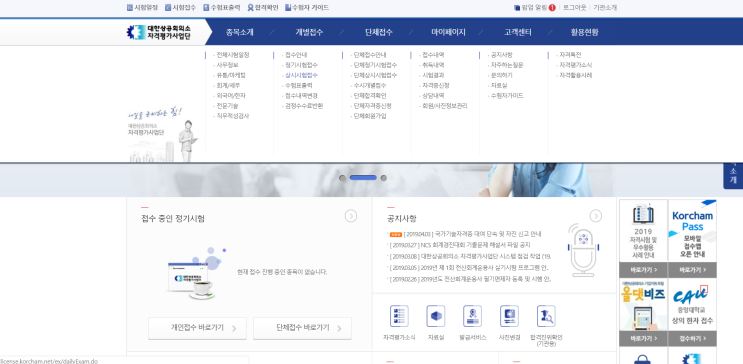Open more 공지사항 with the circle arrow
The image size is (743, 364).
(x=596, y=216)
